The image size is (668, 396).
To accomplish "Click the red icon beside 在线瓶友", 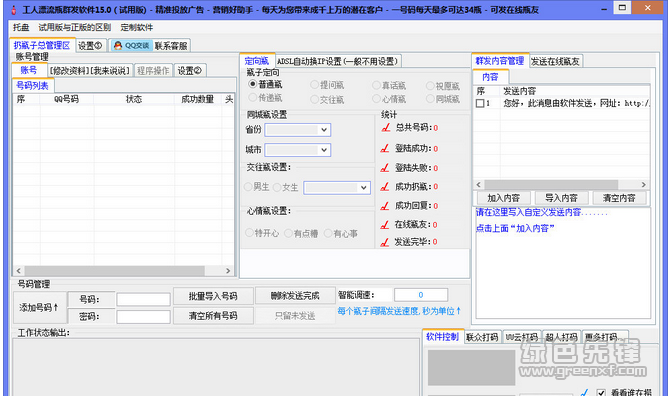I will pos(385,224).
